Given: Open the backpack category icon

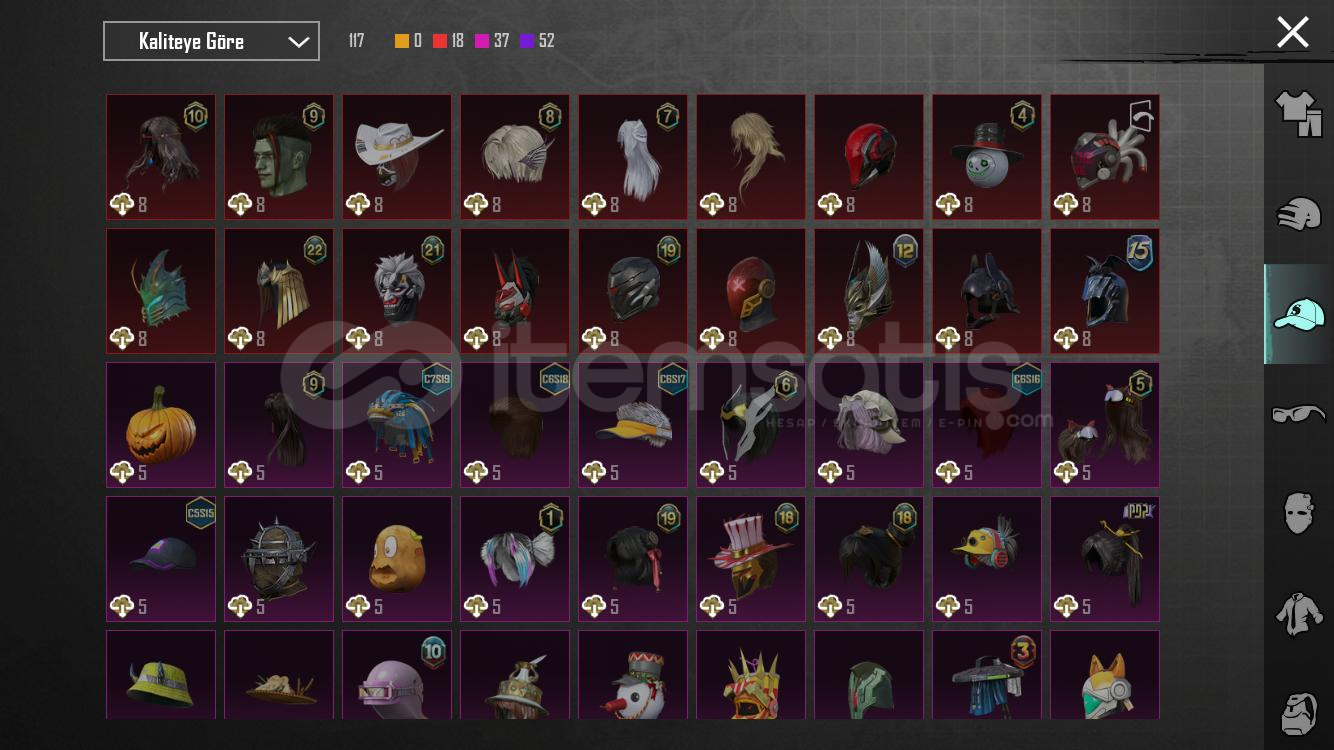Looking at the screenshot, I should tap(1299, 712).
